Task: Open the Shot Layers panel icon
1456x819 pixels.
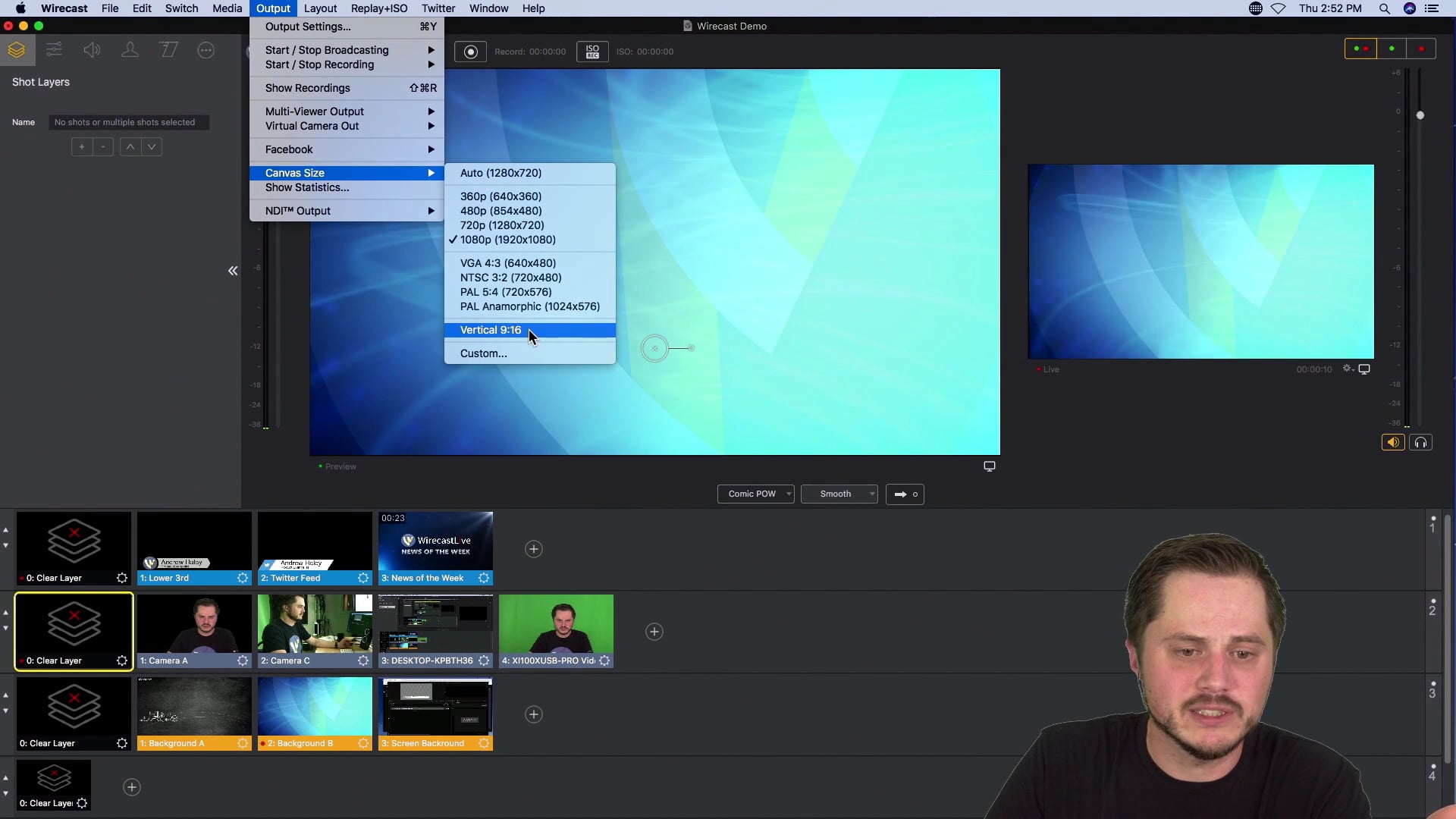Action: tap(16, 50)
